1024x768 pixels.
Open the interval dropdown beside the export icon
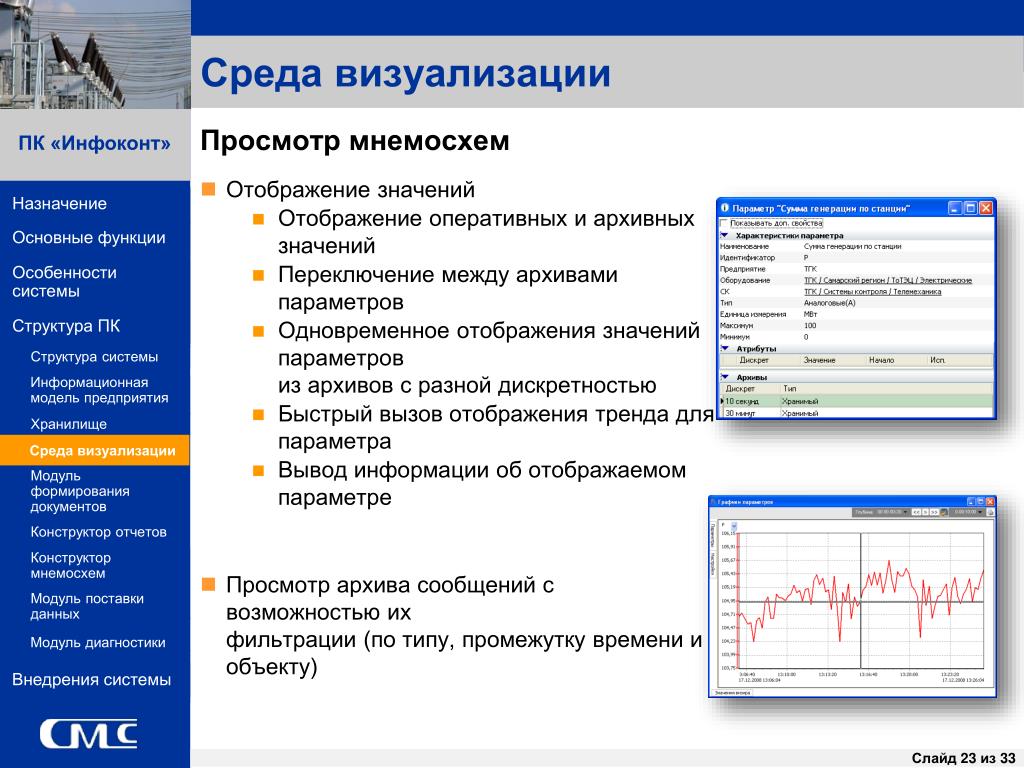click(x=980, y=512)
